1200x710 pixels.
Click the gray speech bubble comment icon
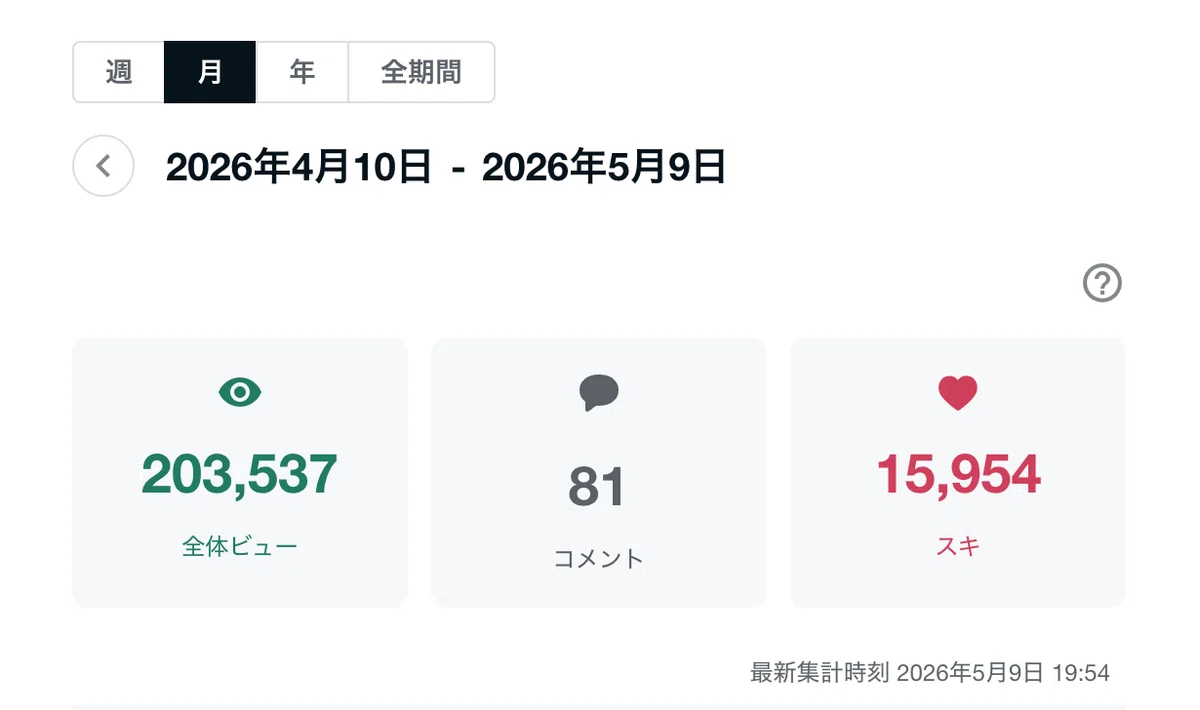[599, 393]
